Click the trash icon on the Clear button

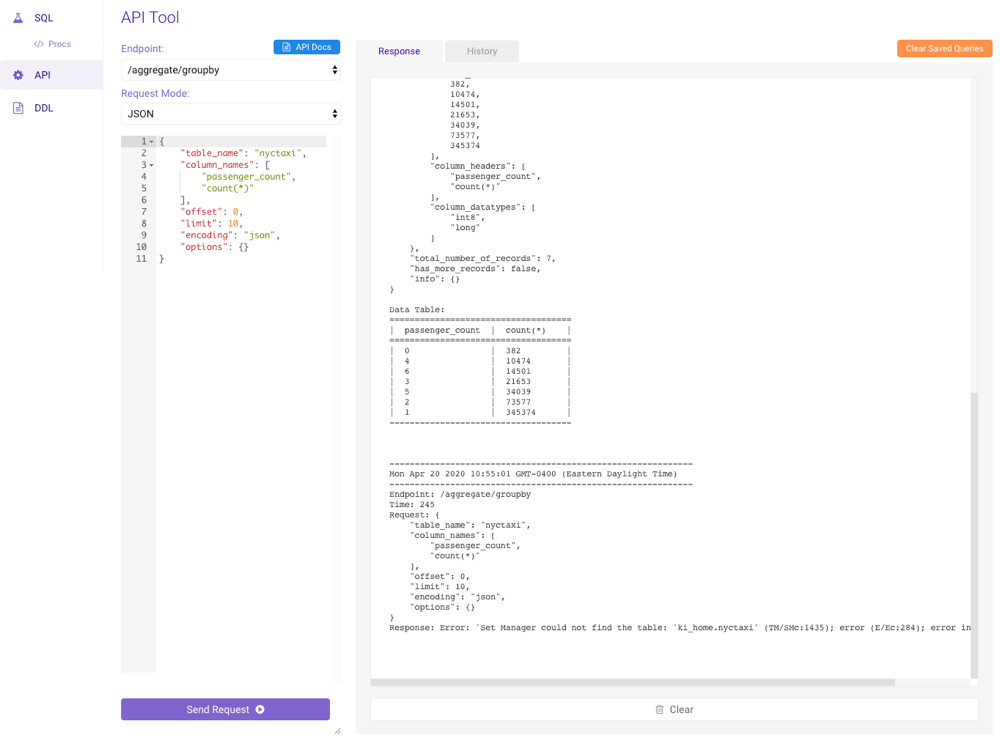[x=657, y=709]
